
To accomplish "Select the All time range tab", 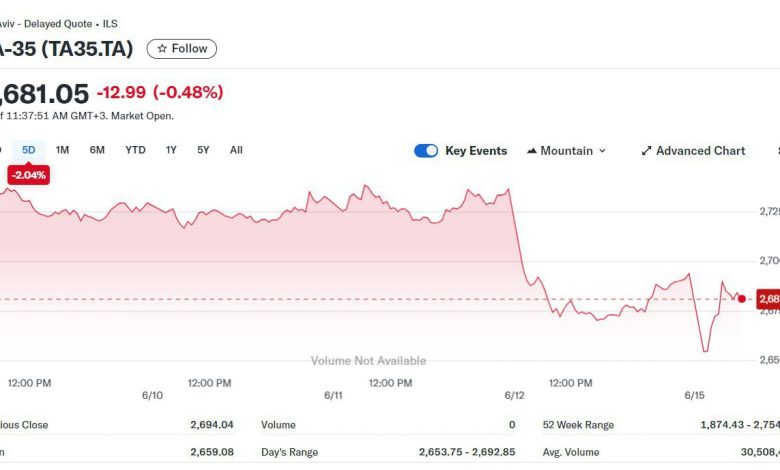I will point(236,150).
